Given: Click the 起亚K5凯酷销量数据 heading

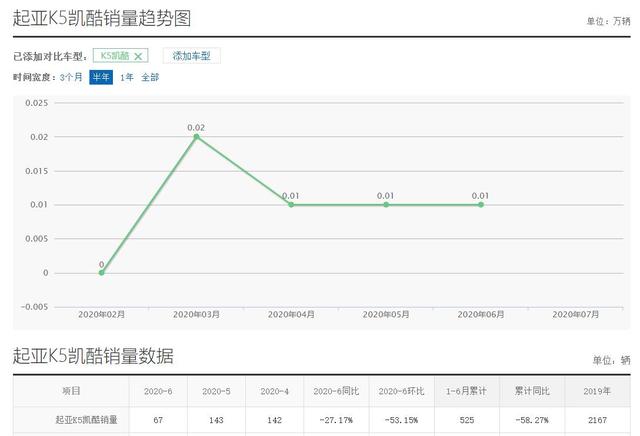Looking at the screenshot, I should coord(93,356).
